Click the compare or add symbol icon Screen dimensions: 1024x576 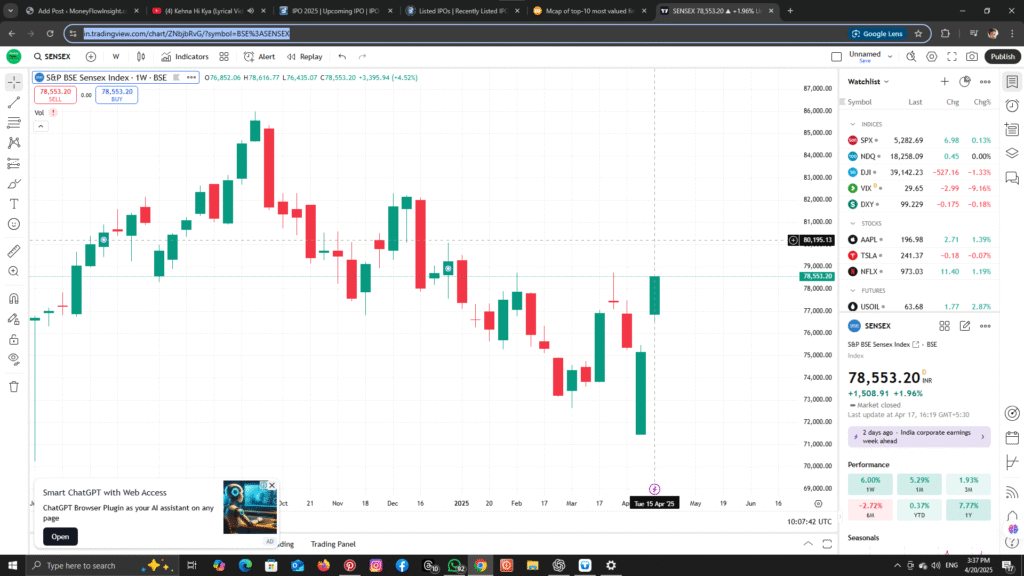point(91,57)
